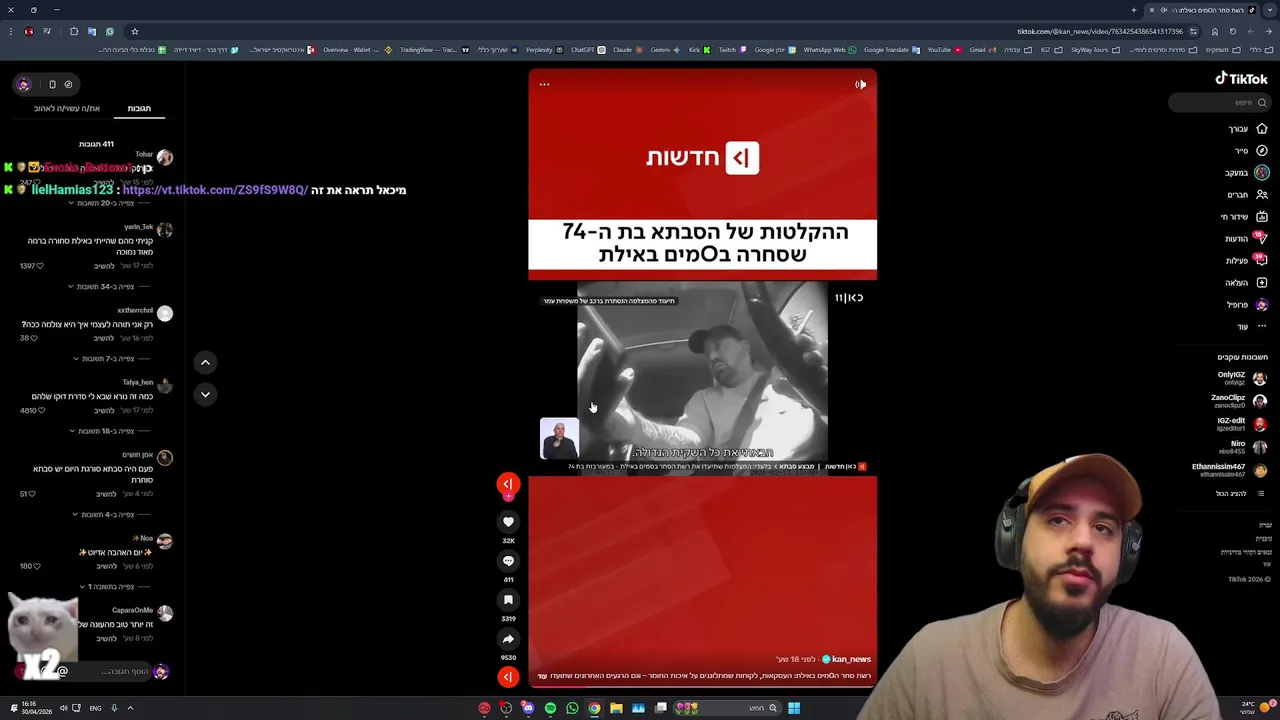The image size is (1280, 720).
Task: Switch to the 'You may like' (את/ה עשוי/ה לאהוב) tab
Action: pyautogui.click(x=66, y=108)
